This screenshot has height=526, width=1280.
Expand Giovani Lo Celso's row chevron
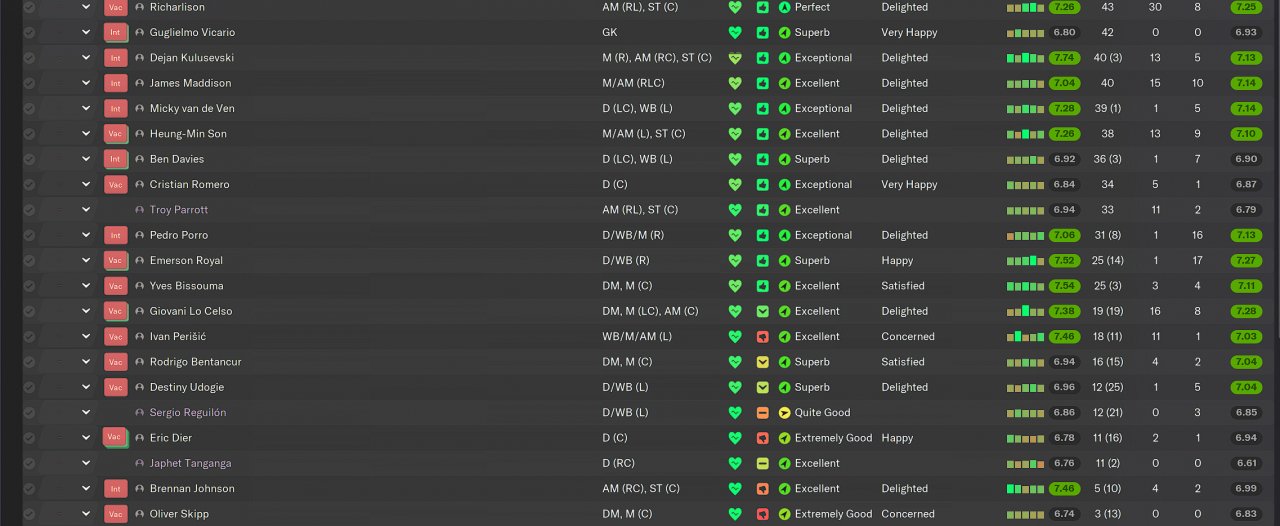pos(86,311)
